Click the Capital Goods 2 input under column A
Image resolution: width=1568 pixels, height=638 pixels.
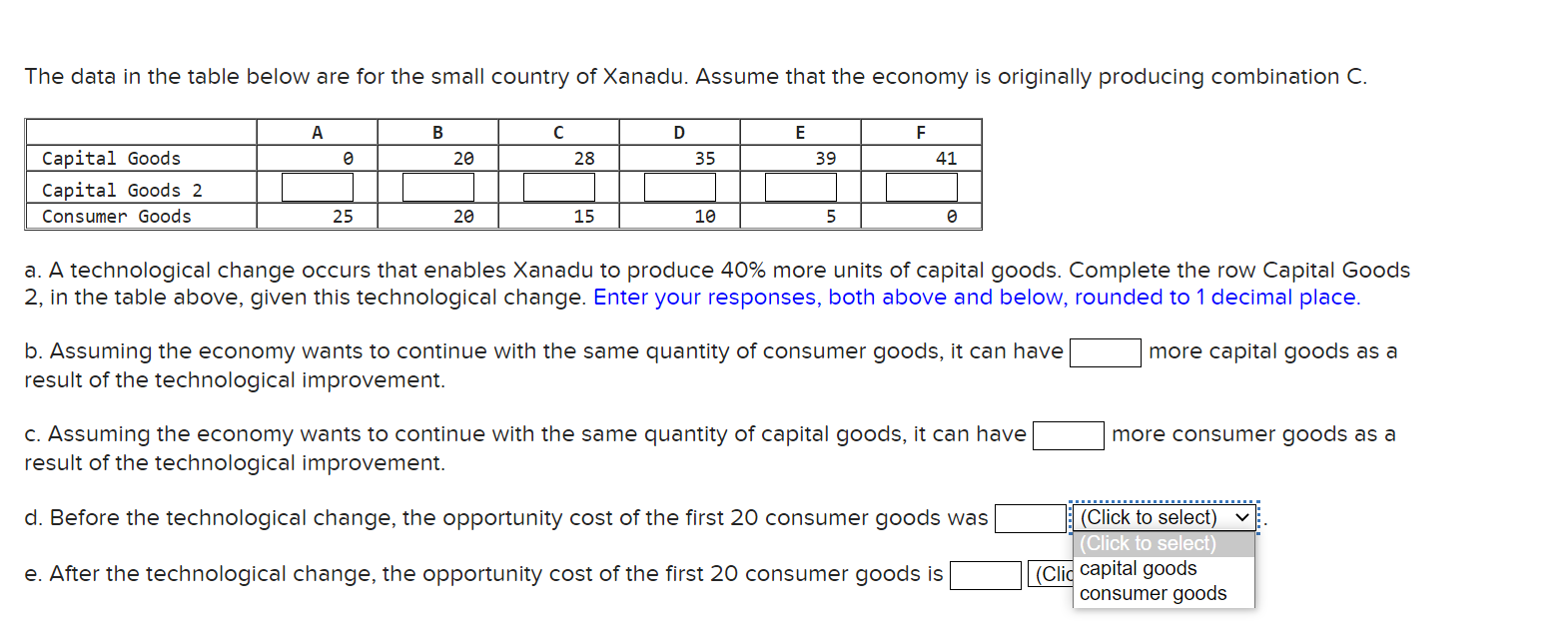pyautogui.click(x=316, y=187)
